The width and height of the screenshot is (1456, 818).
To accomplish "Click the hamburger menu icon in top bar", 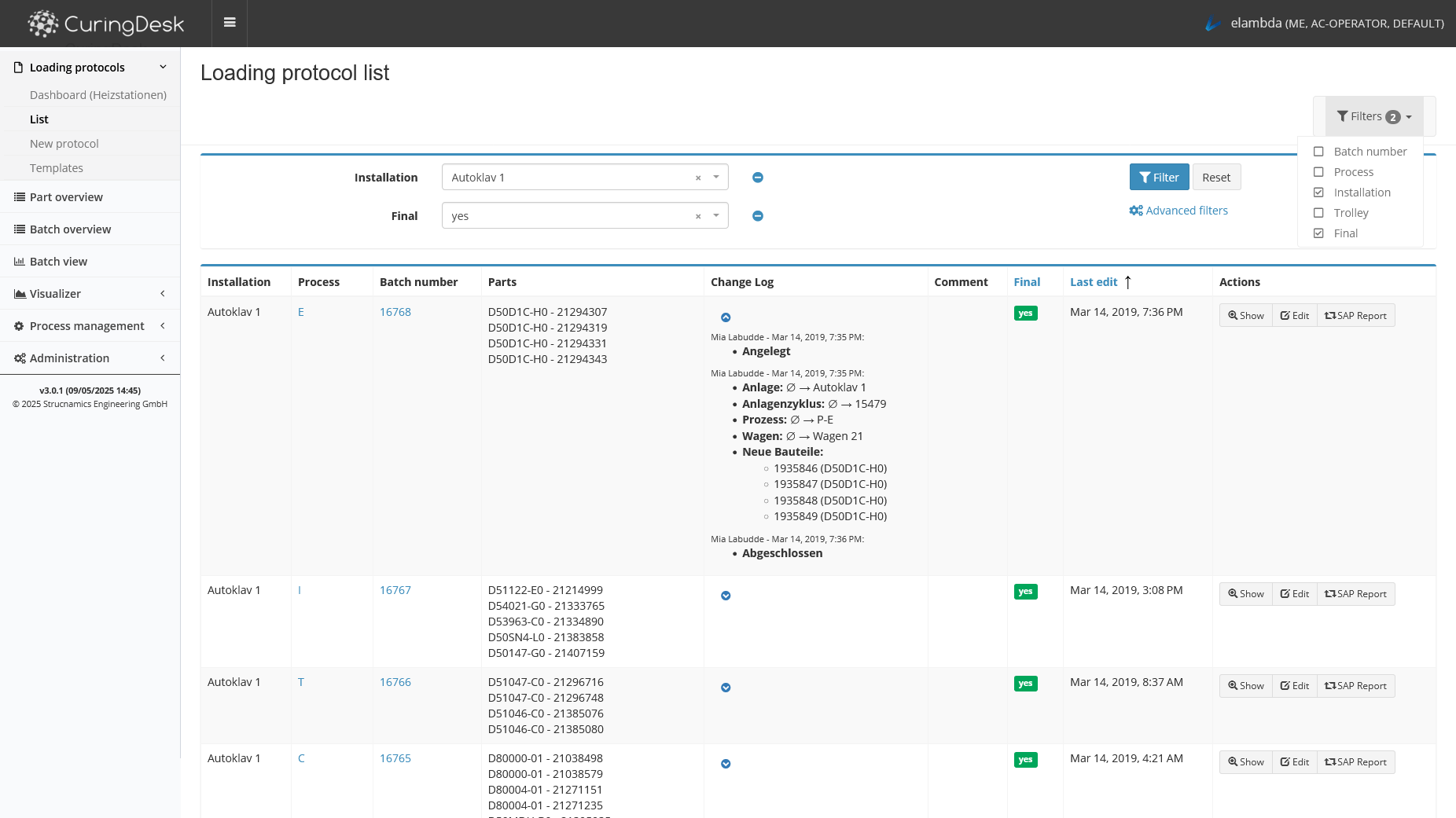I will (230, 23).
